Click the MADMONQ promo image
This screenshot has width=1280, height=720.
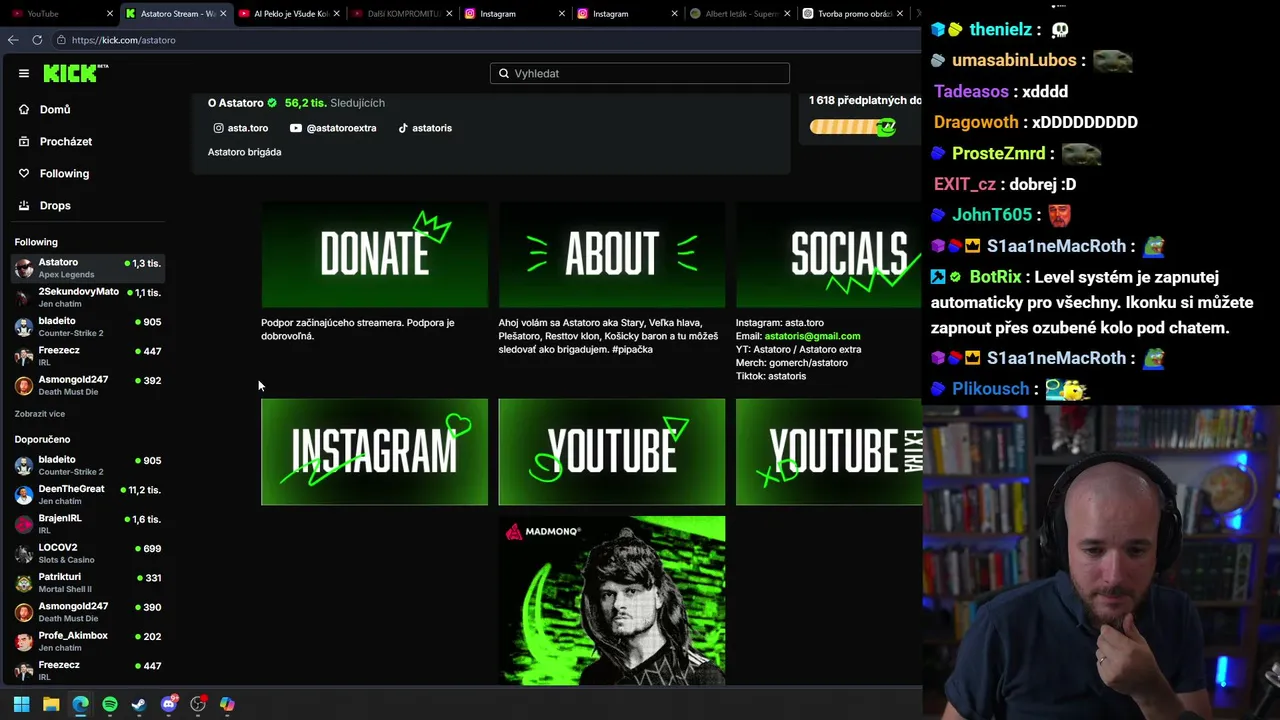pyautogui.click(x=612, y=600)
